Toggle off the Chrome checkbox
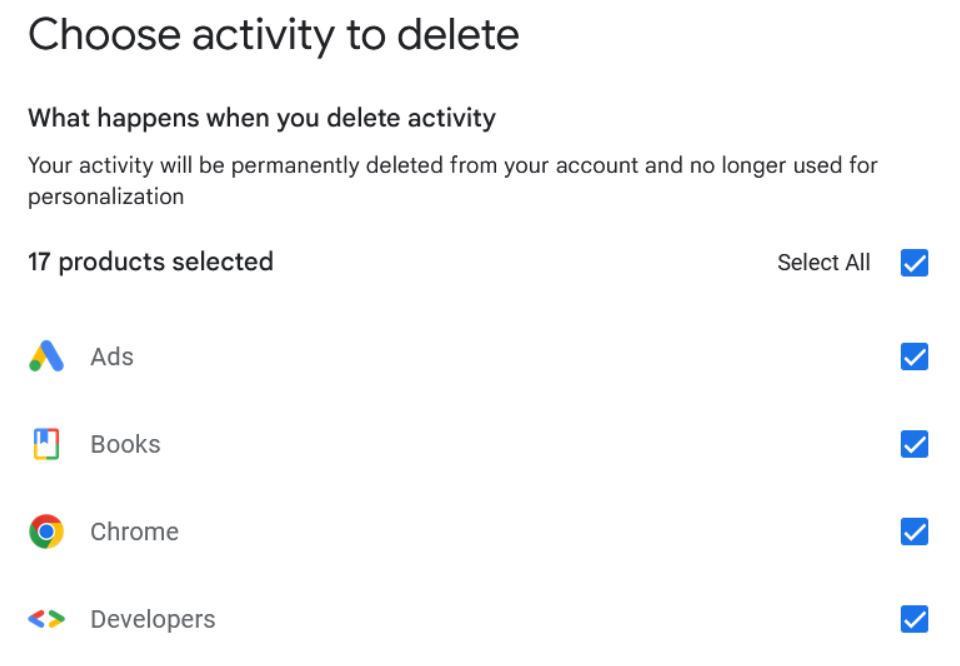 [x=914, y=532]
